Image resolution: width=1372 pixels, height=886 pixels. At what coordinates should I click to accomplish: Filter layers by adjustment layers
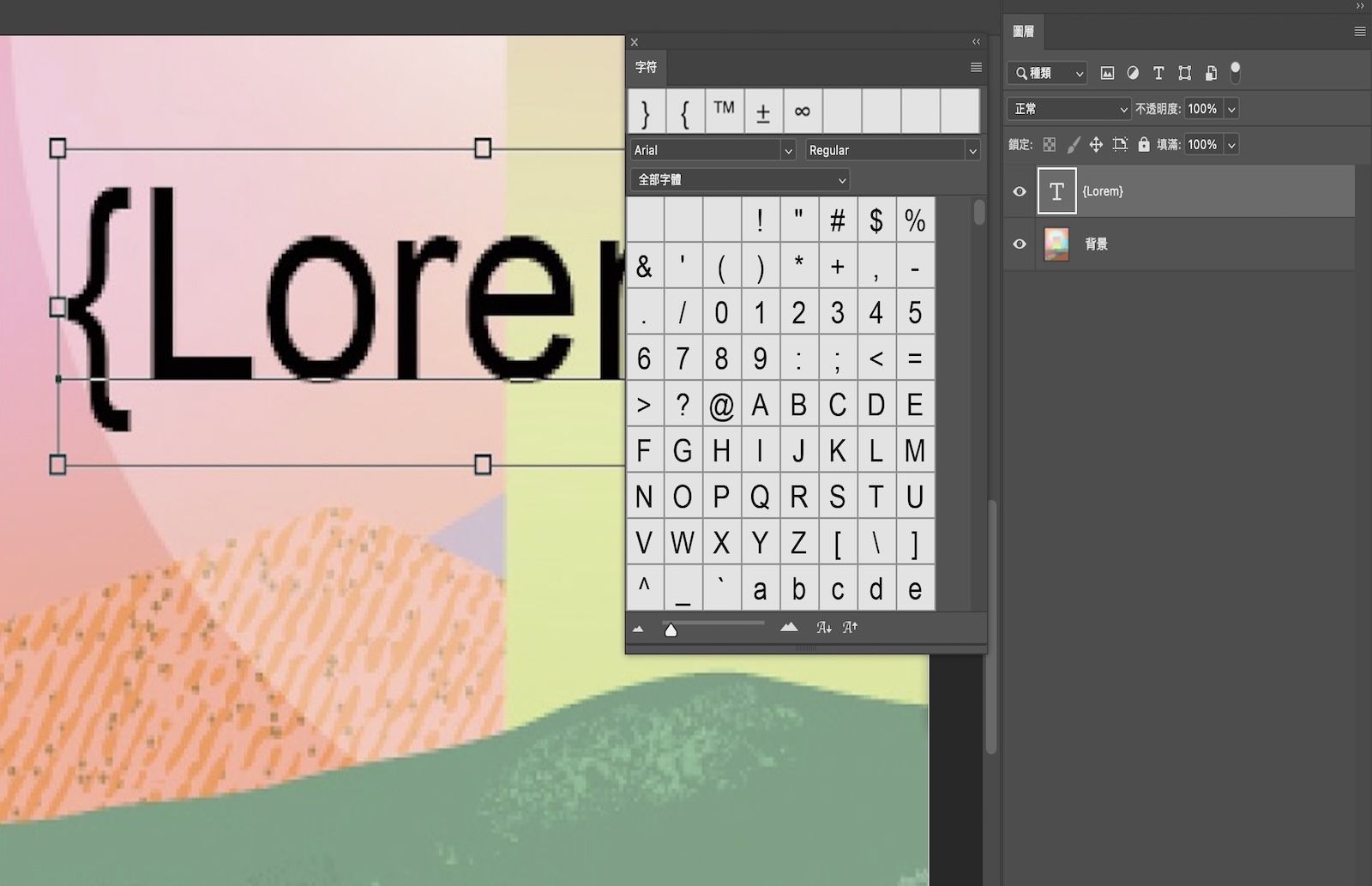tap(1133, 73)
